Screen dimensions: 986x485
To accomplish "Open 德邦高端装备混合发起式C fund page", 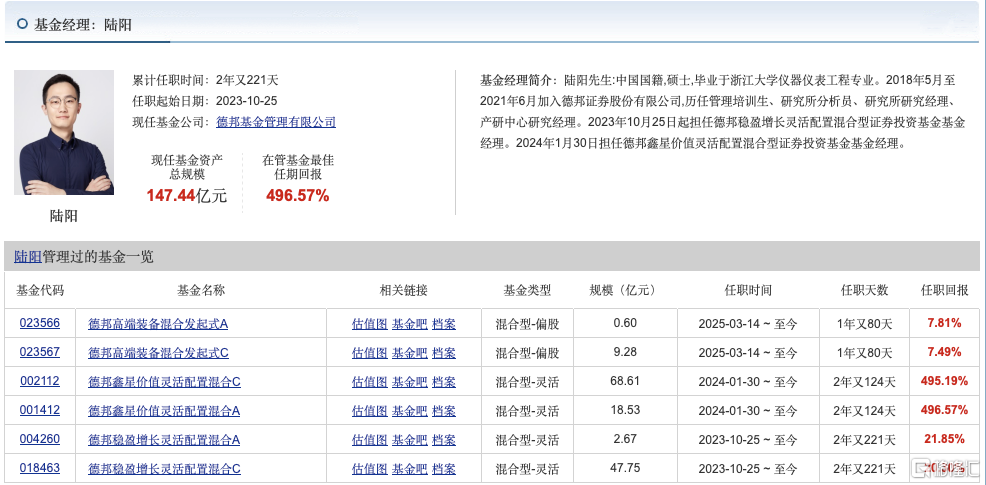I will (x=158, y=353).
